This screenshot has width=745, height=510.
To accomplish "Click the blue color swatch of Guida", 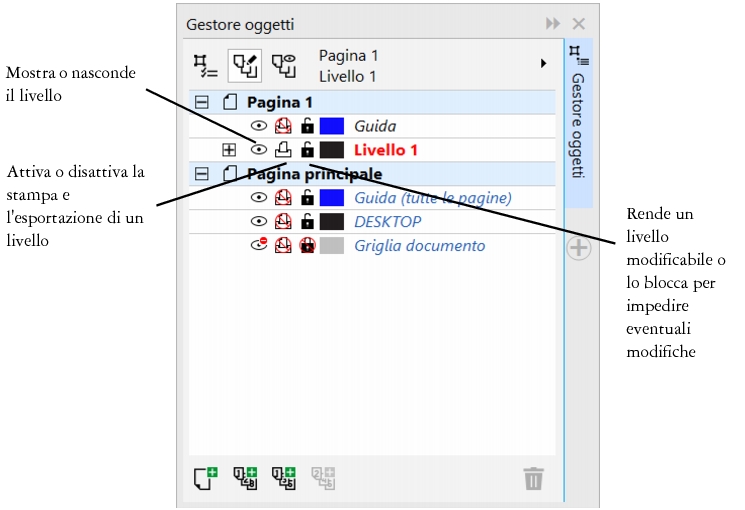I will tap(331, 126).
